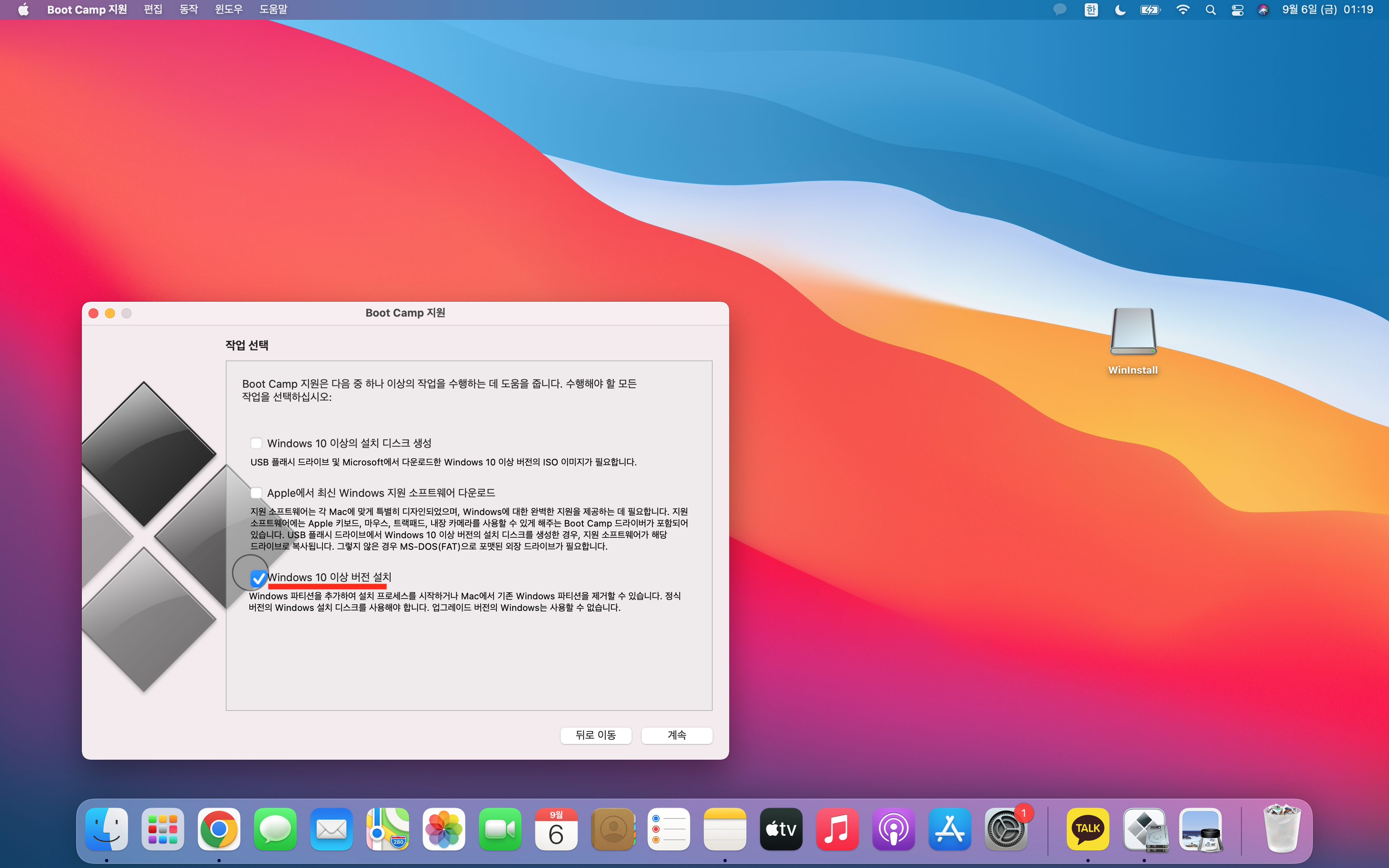Open Finder from the Dock

(107, 829)
